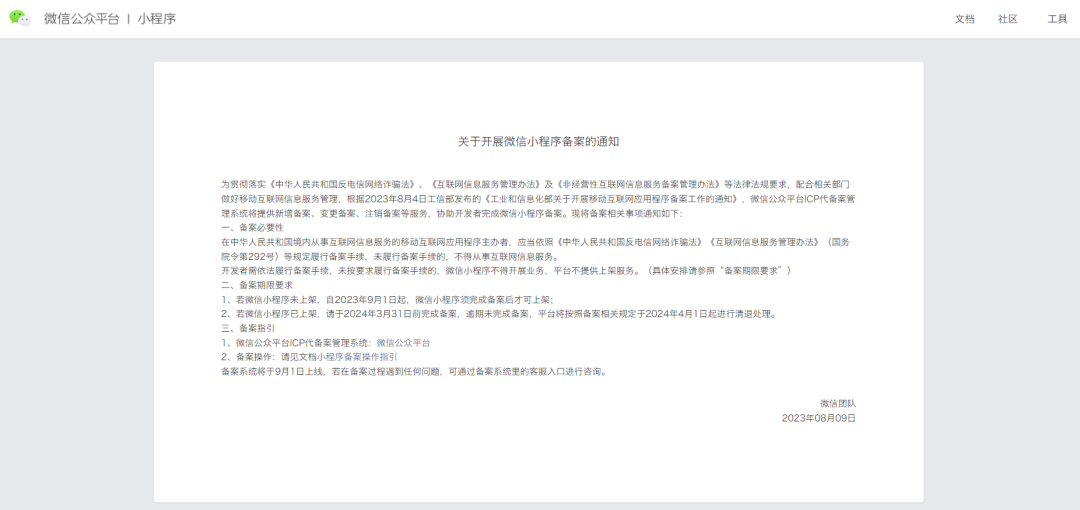Click text 1、微信公众平台ICP代备案管理系统：
The image size is (1080, 510).
298,343
